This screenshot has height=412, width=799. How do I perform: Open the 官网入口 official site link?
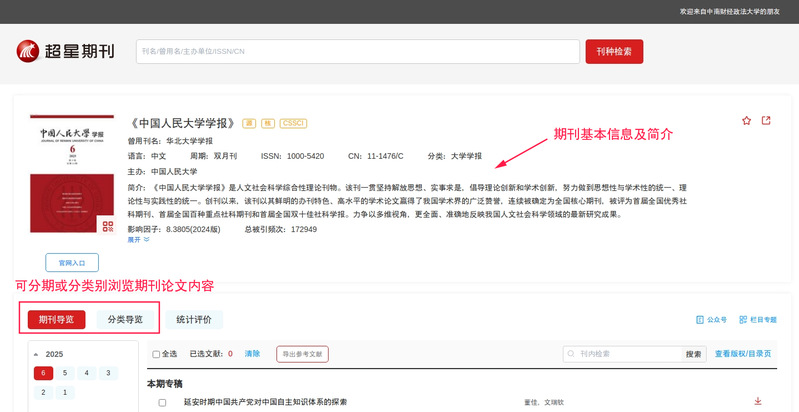coord(72,263)
